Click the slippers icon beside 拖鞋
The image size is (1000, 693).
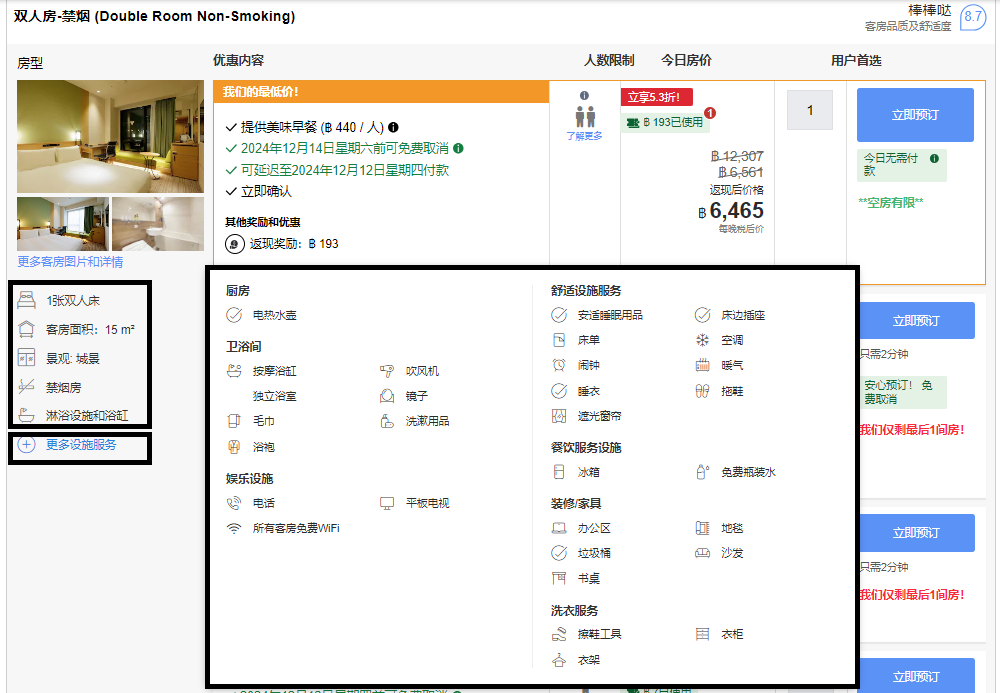pos(702,391)
